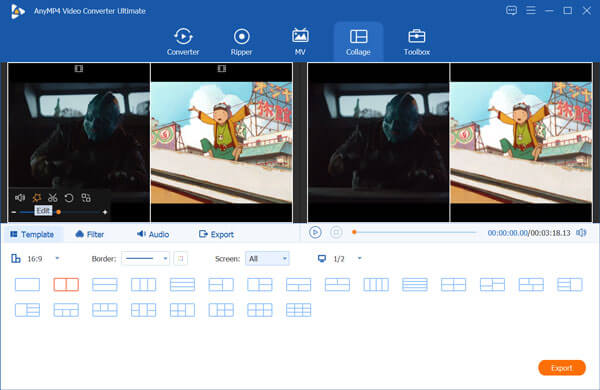Select the one-top, three-bottom cells template
The height and width of the screenshot is (390, 600).
(x=66, y=310)
